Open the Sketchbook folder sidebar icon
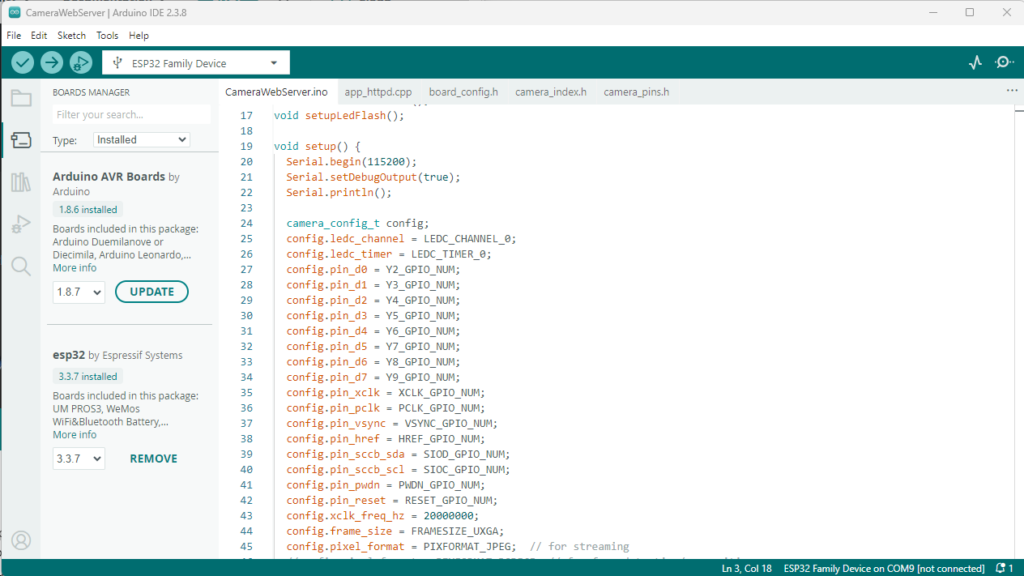1024x576 pixels. tap(21, 98)
